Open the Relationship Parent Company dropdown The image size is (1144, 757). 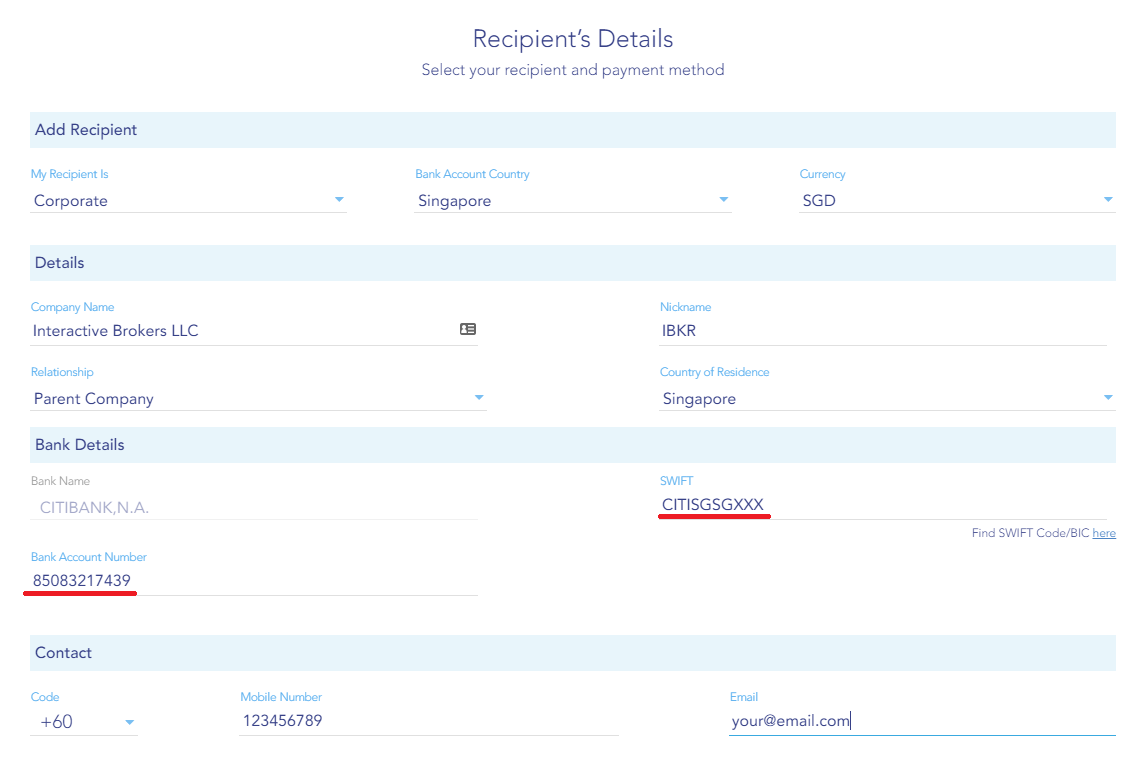(258, 398)
